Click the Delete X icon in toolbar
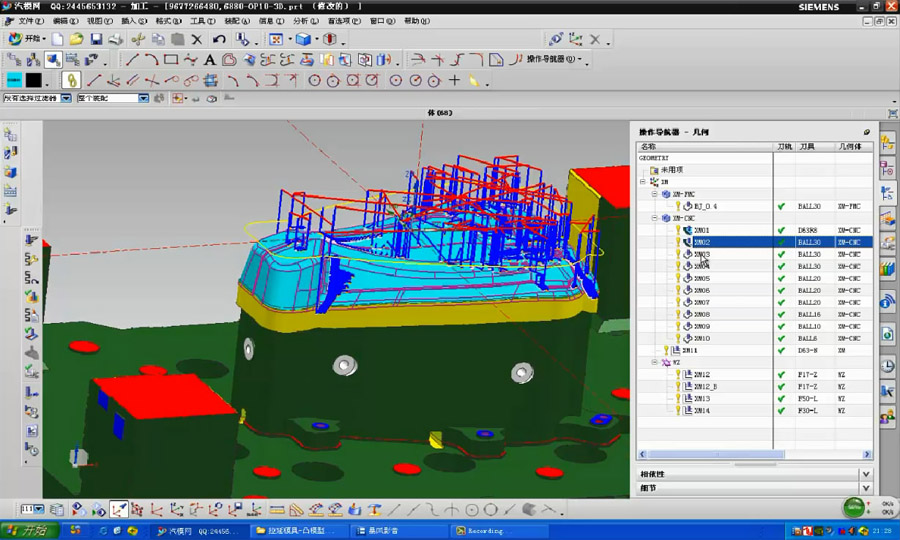 click(196, 39)
